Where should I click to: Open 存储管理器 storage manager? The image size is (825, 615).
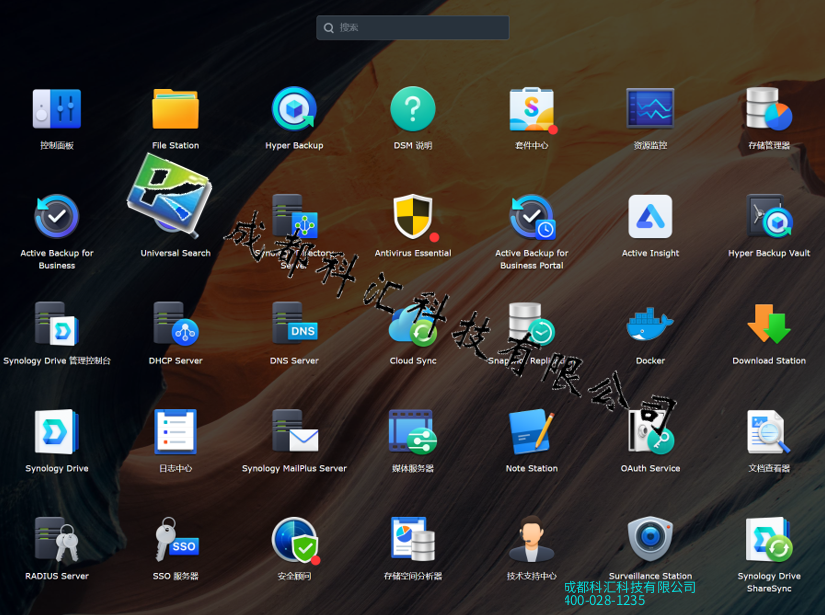point(769,109)
